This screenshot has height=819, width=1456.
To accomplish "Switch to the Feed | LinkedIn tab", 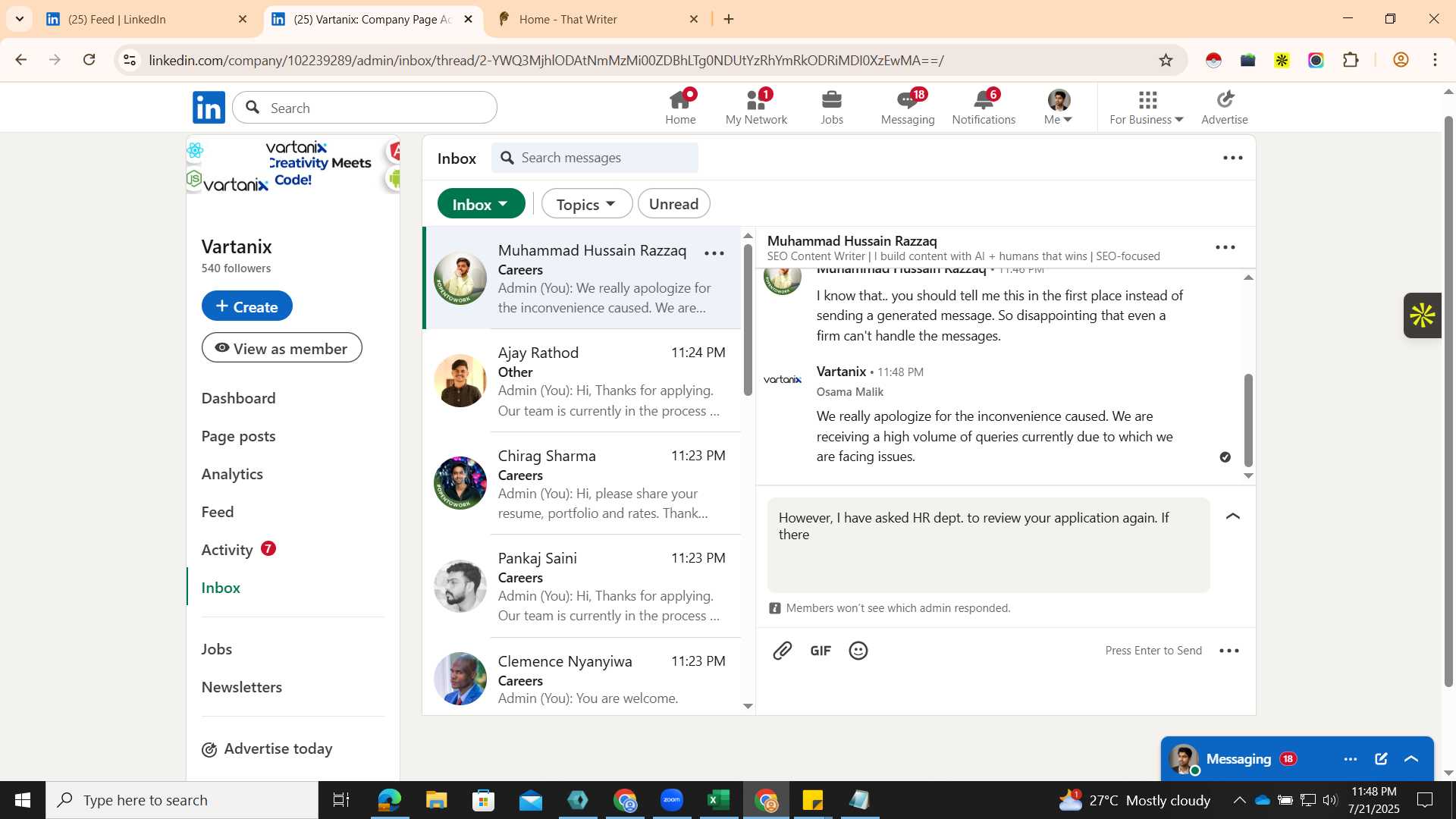I will [x=146, y=19].
